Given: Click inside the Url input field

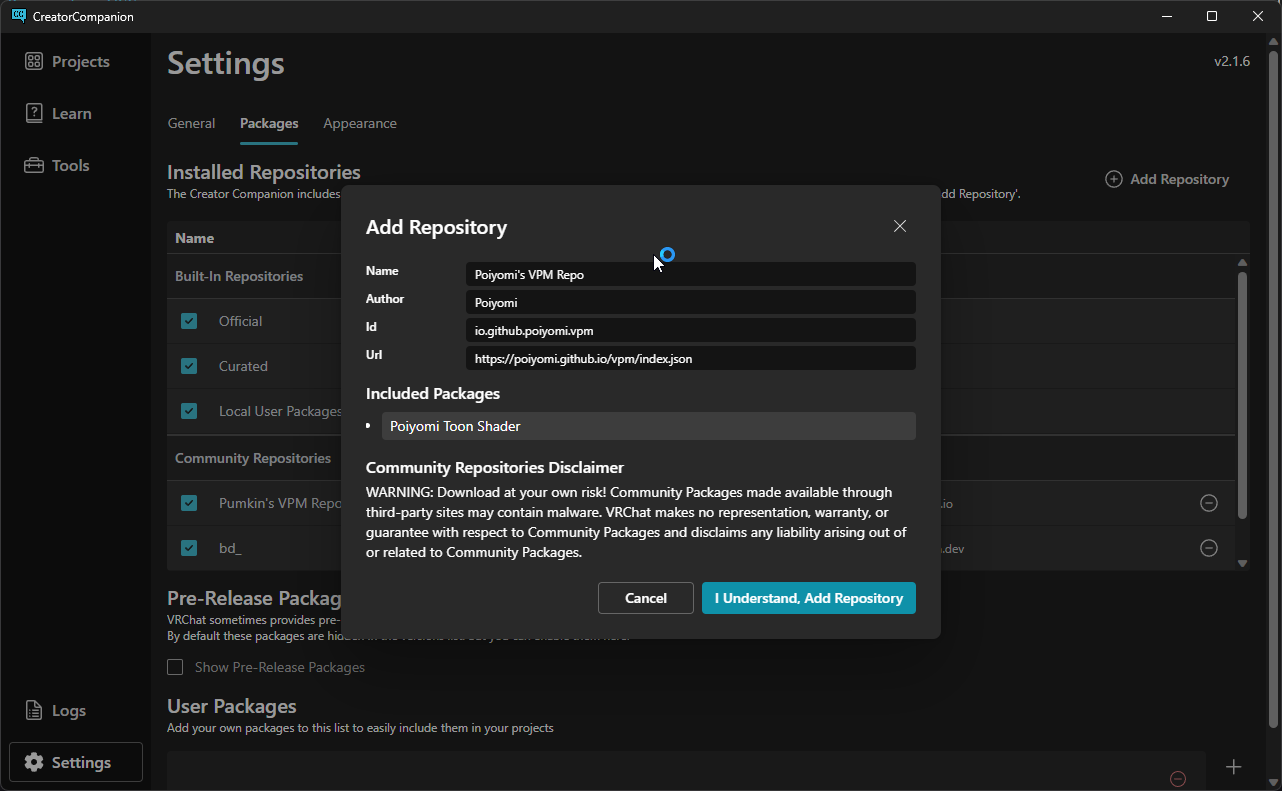Looking at the screenshot, I should 690,357.
